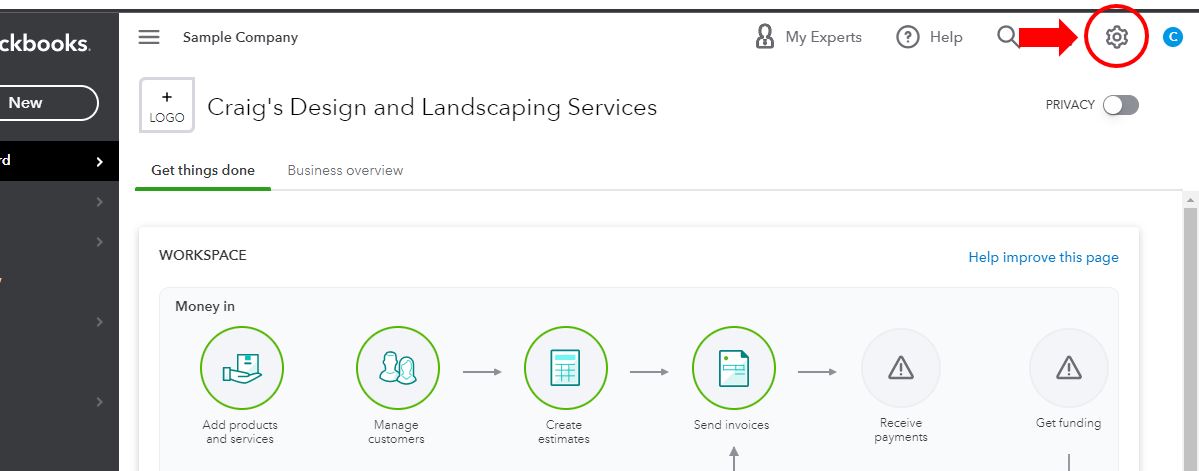This screenshot has height=471, width=1199.
Task: Click the hamburger menu icon
Action: click(x=149, y=37)
